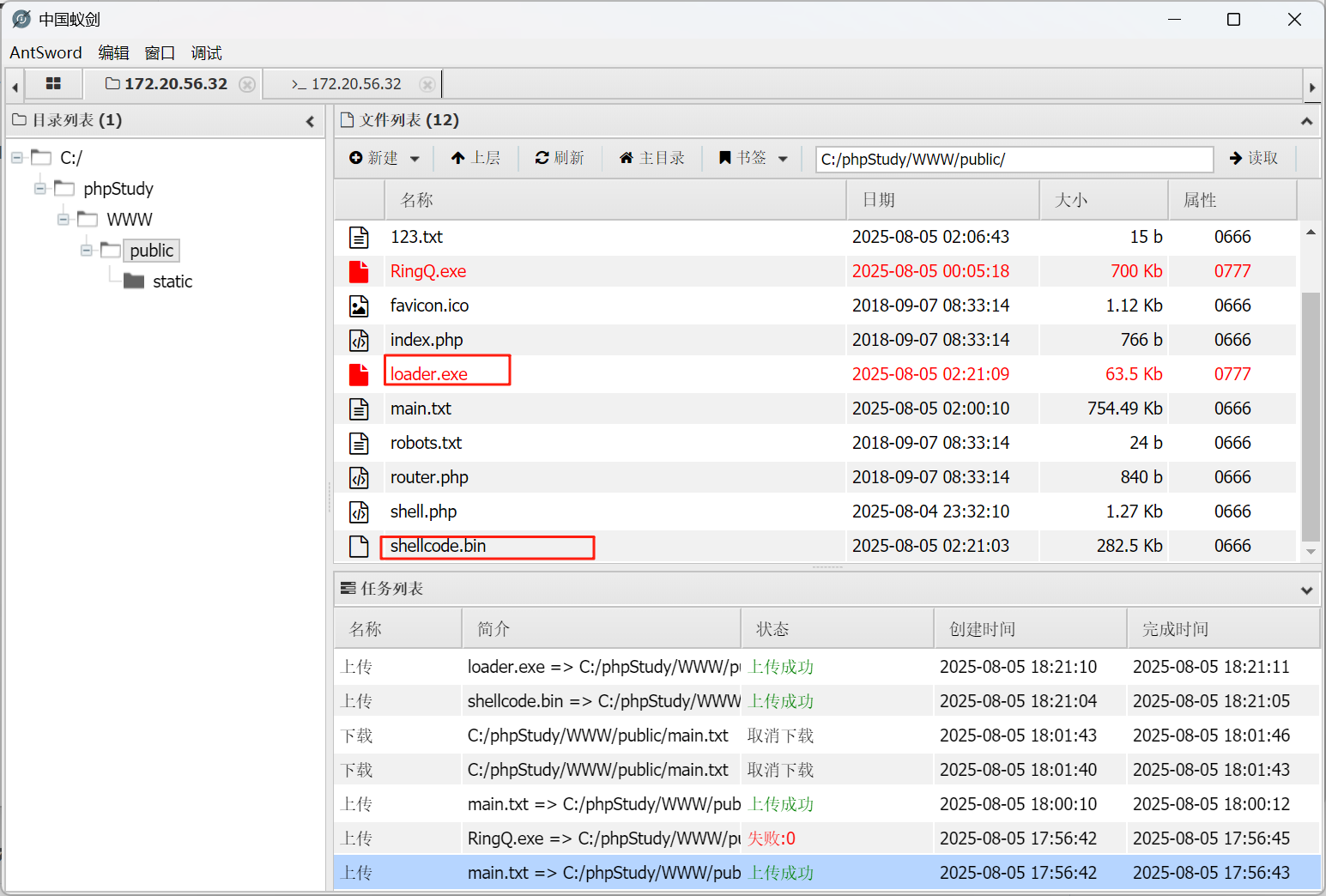Collapse the file list panel
The image size is (1326, 896).
[x=1306, y=121]
